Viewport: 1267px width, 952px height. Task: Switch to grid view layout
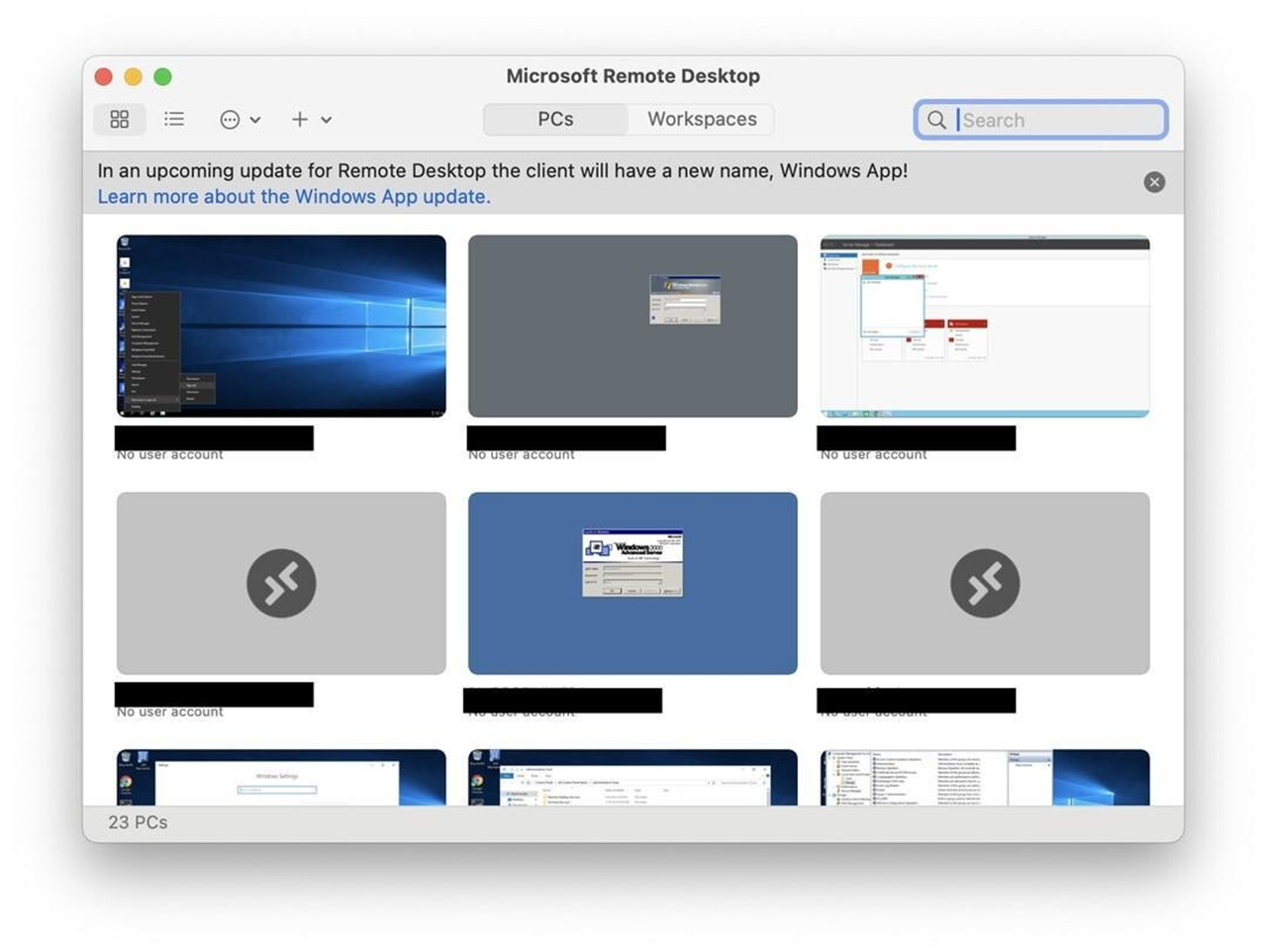(119, 119)
